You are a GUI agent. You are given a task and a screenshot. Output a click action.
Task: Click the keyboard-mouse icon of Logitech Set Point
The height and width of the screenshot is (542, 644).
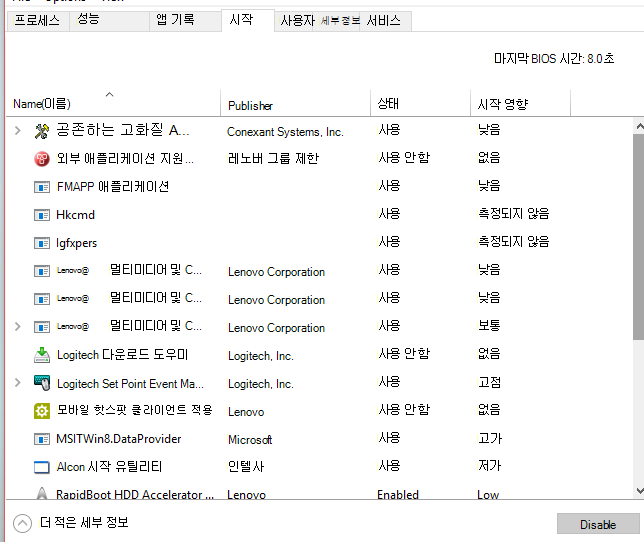[41, 383]
